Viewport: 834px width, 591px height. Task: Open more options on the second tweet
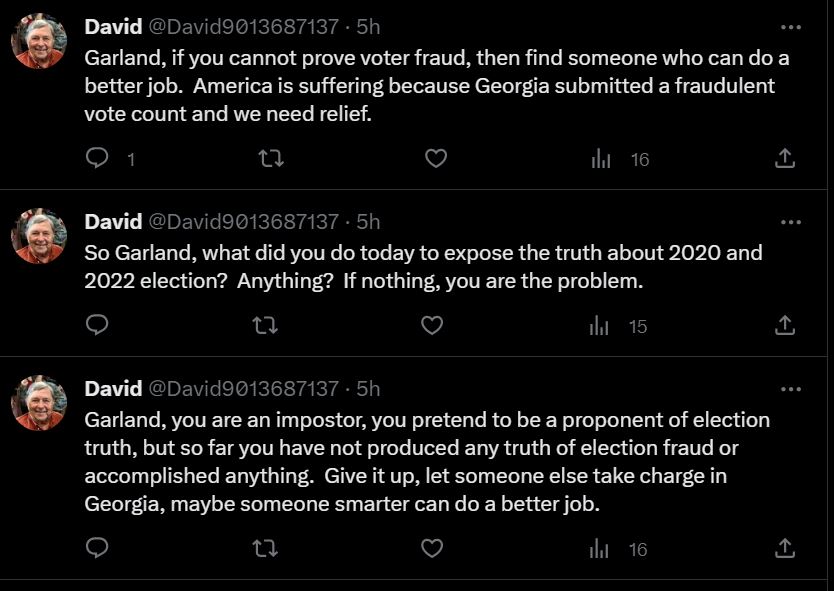[x=790, y=222]
